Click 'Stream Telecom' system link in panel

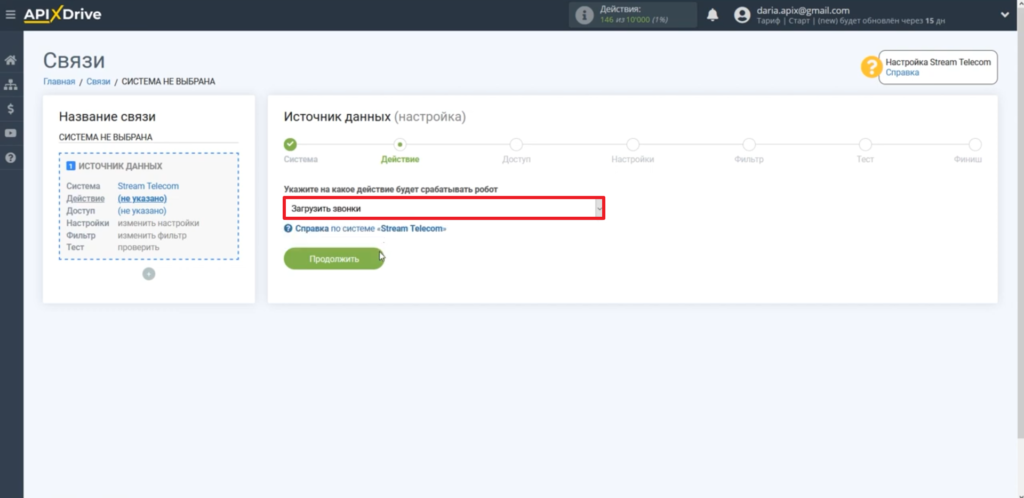[x=146, y=186]
